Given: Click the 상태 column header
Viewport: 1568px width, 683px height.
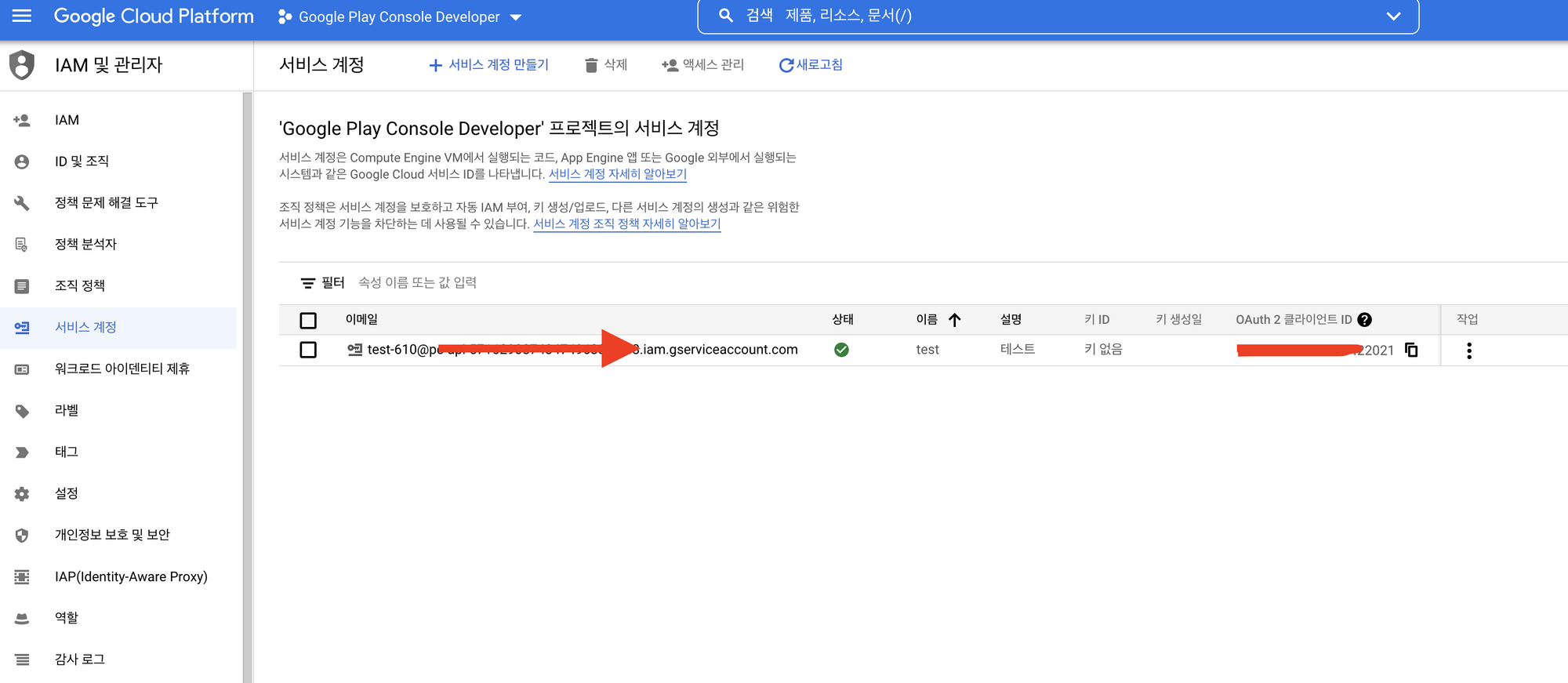Looking at the screenshot, I should click(843, 319).
